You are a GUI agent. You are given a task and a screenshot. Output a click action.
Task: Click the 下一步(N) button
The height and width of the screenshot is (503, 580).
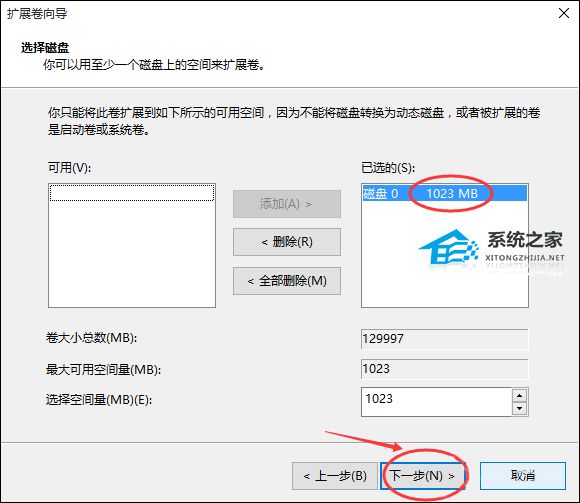[x=422, y=476]
